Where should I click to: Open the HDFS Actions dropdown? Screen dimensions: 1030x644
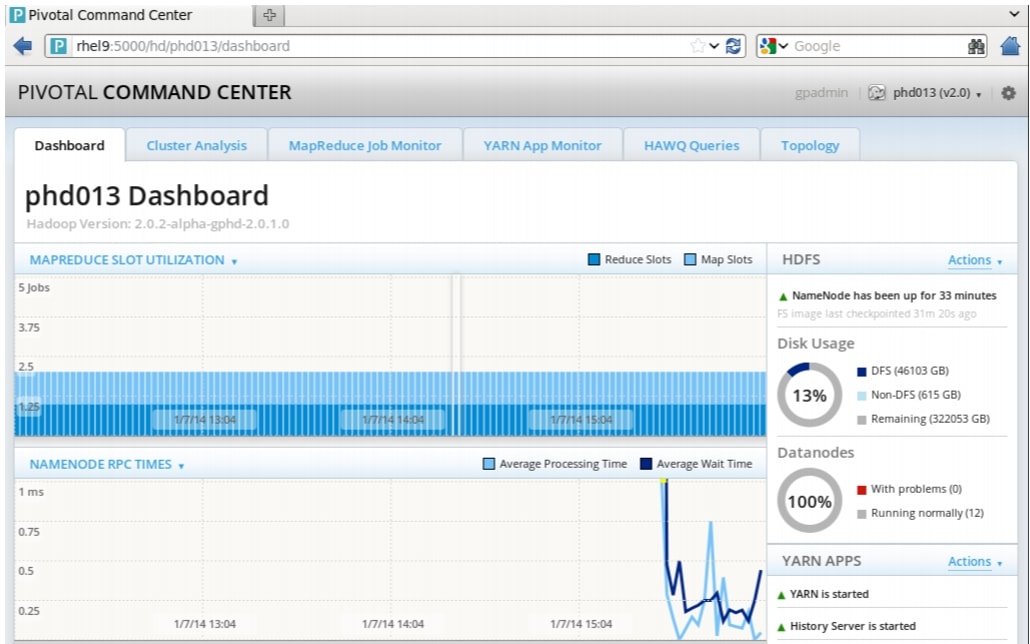[975, 260]
